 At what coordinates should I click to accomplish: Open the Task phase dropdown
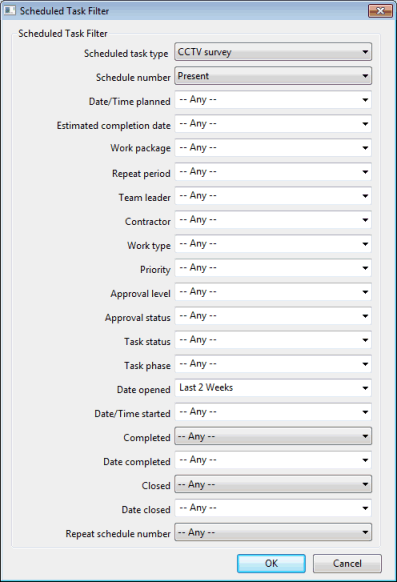coord(273,364)
